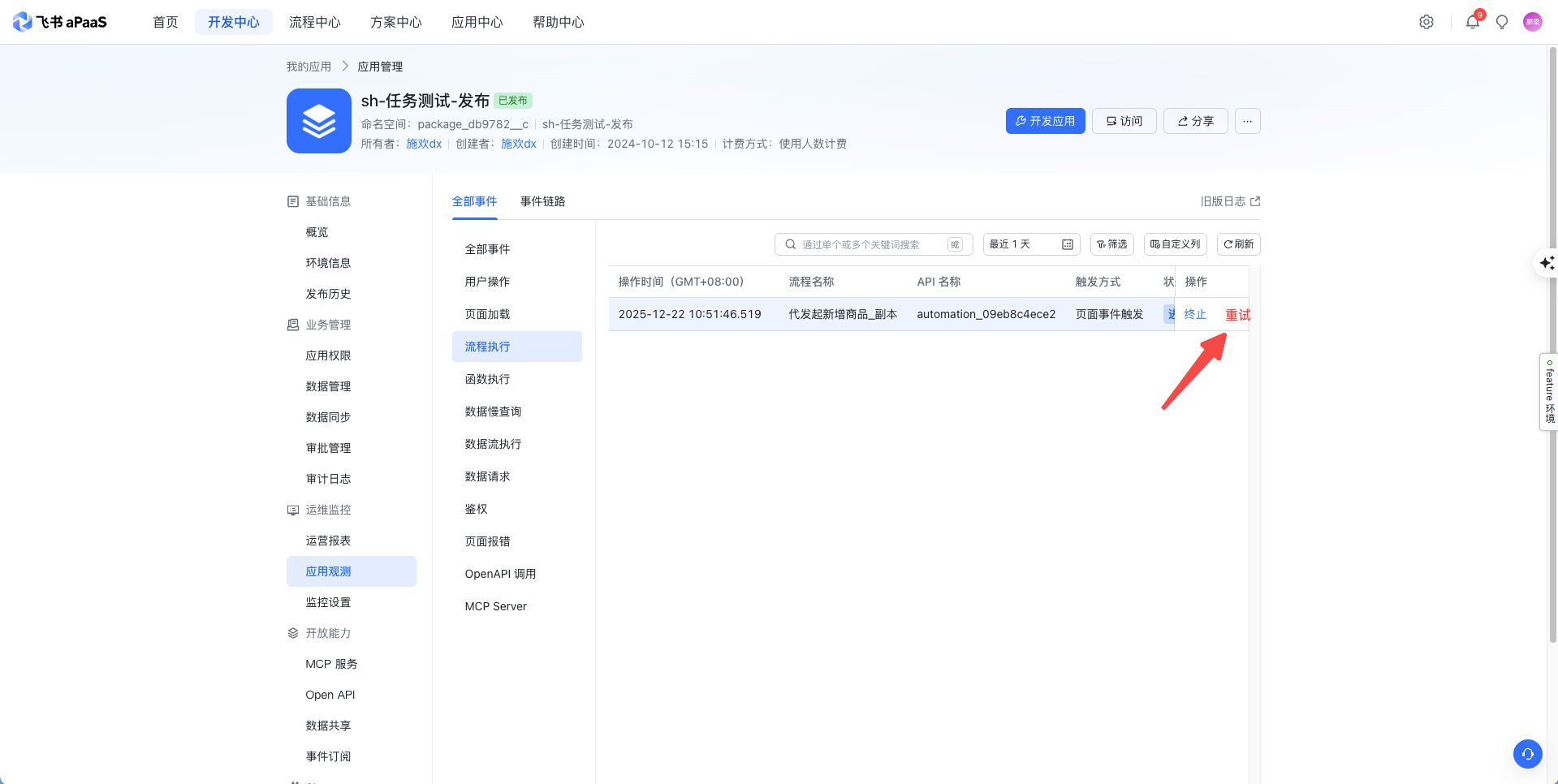Image resolution: width=1558 pixels, height=784 pixels.
Task: Open the 旧版日志 external link
Action: coord(1230,201)
